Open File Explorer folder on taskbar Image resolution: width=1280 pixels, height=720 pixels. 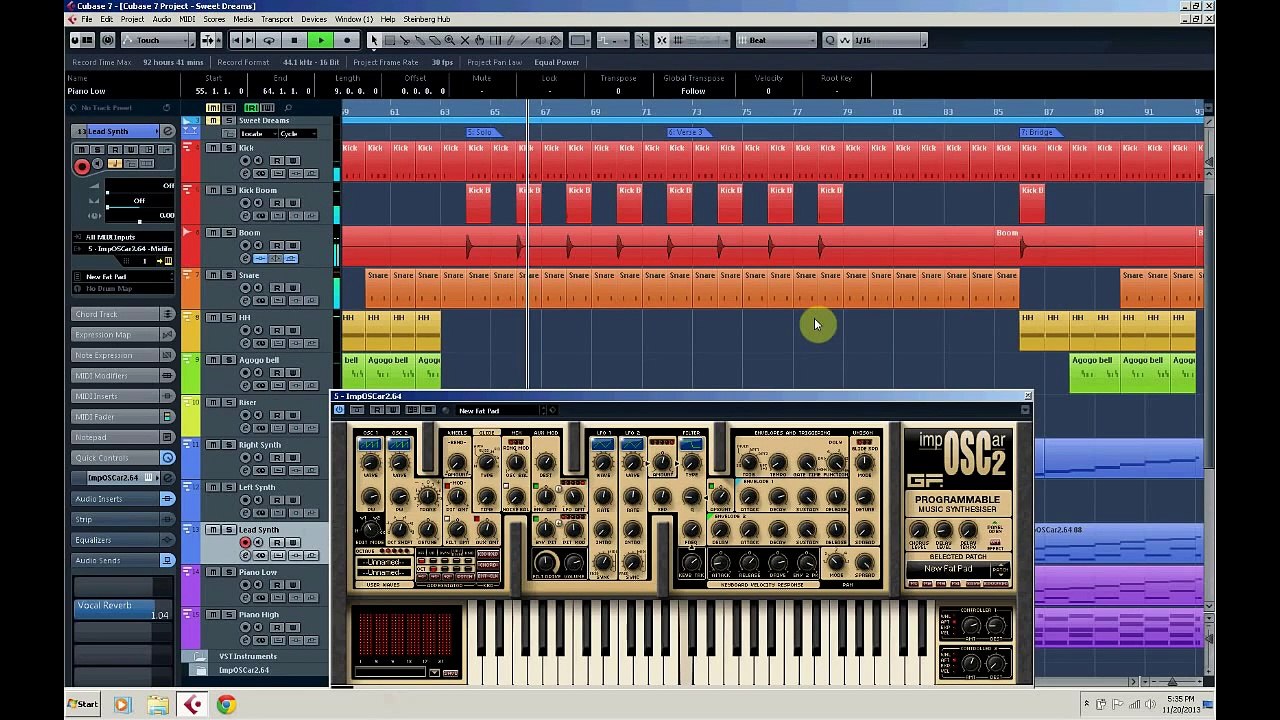pos(157,705)
